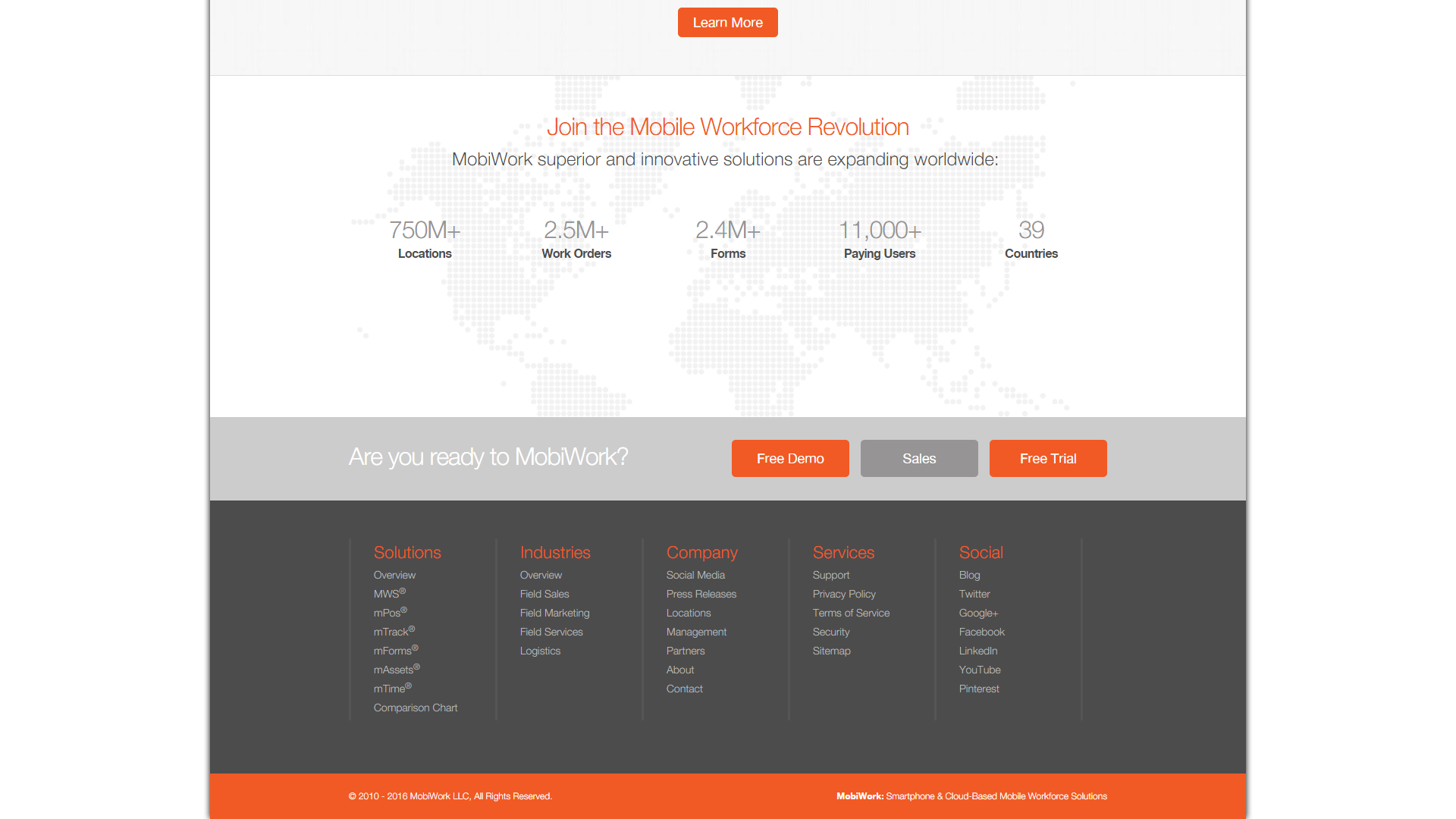Go to the mPos solution page
This screenshot has width=1456, height=819.
(x=391, y=613)
